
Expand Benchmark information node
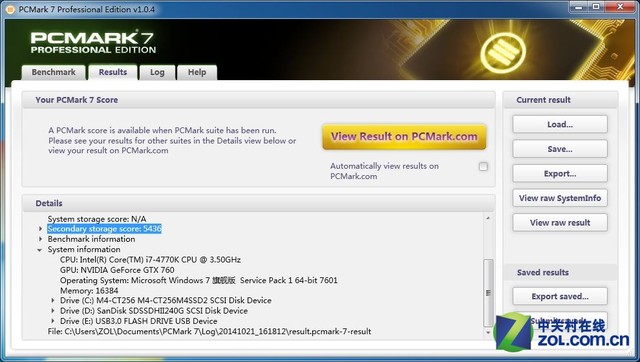click(40, 239)
